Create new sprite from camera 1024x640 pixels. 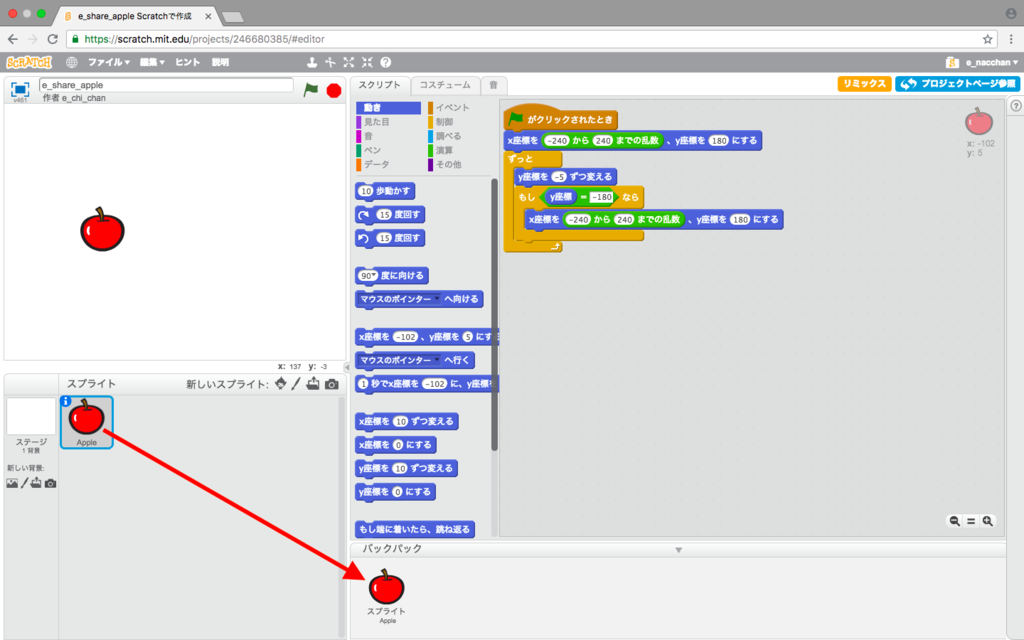click(332, 384)
